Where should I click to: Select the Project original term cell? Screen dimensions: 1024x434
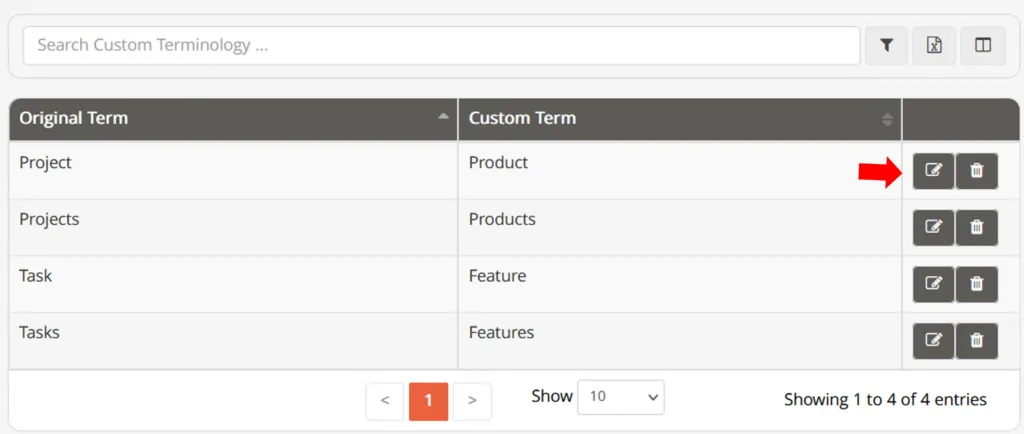click(x=234, y=170)
